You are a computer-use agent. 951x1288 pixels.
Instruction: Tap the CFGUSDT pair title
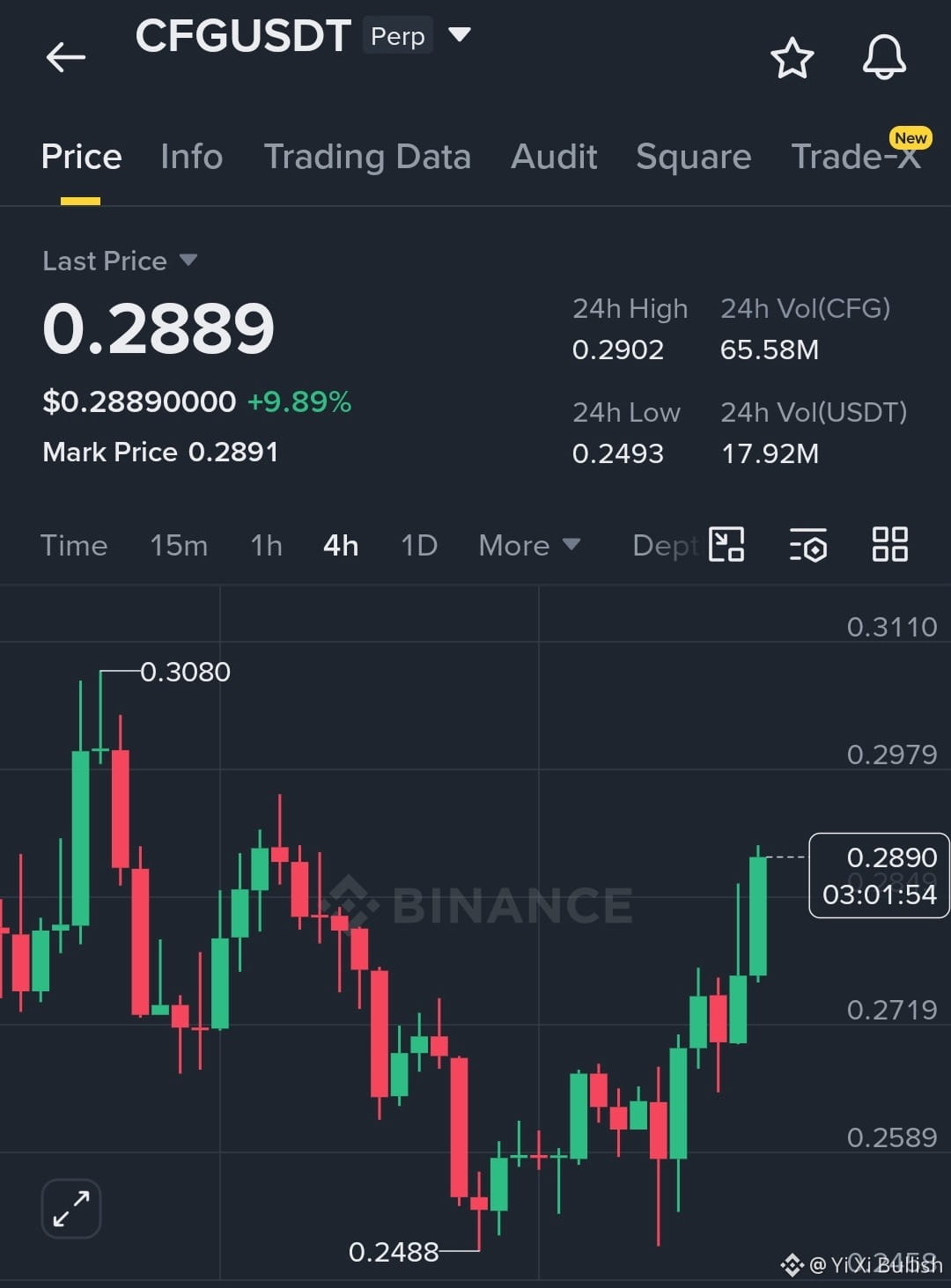[243, 36]
